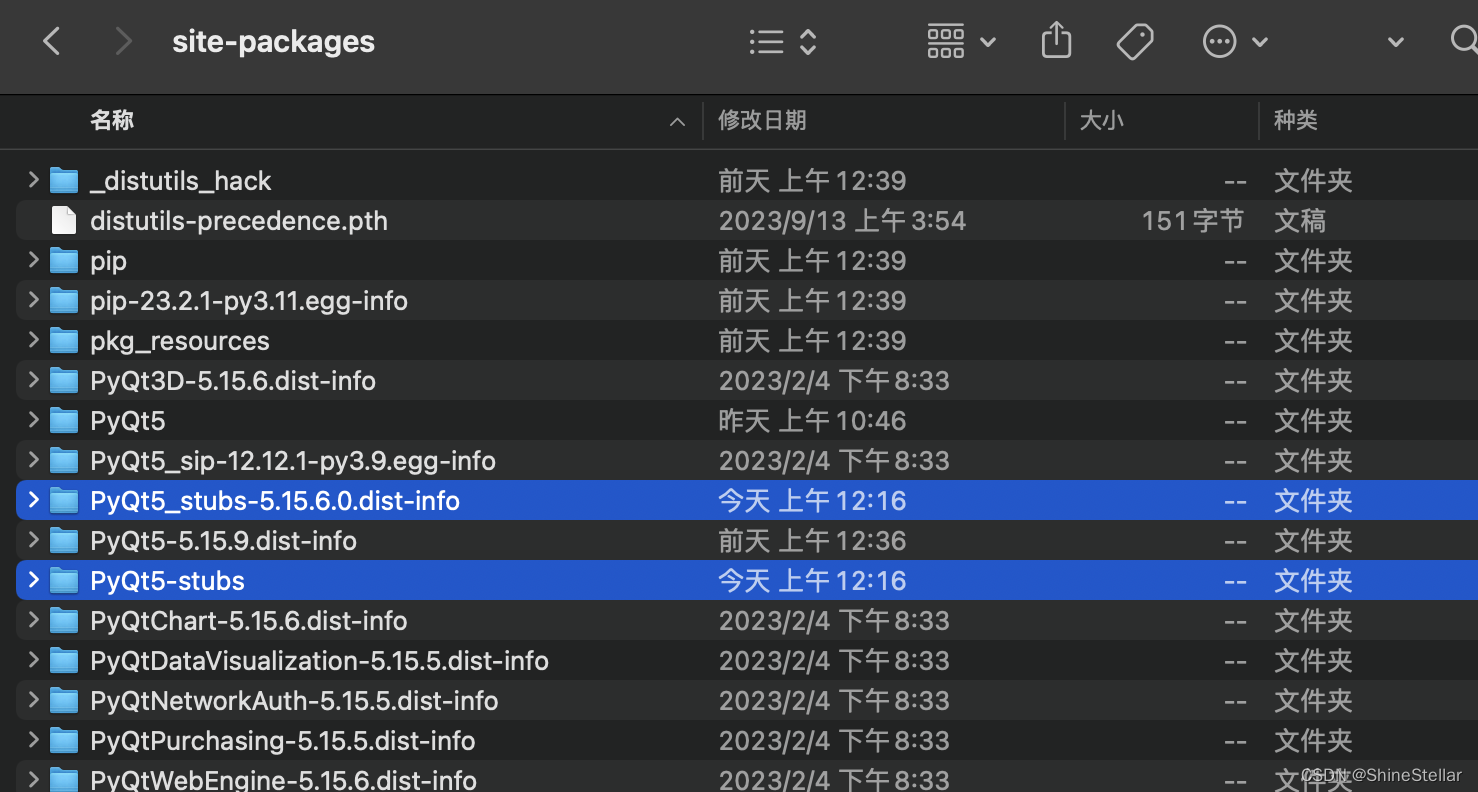The width and height of the screenshot is (1478, 792).
Task: Expand the PyQt5_stubs-5.15.6.0.dist-info folder
Action: 33,500
